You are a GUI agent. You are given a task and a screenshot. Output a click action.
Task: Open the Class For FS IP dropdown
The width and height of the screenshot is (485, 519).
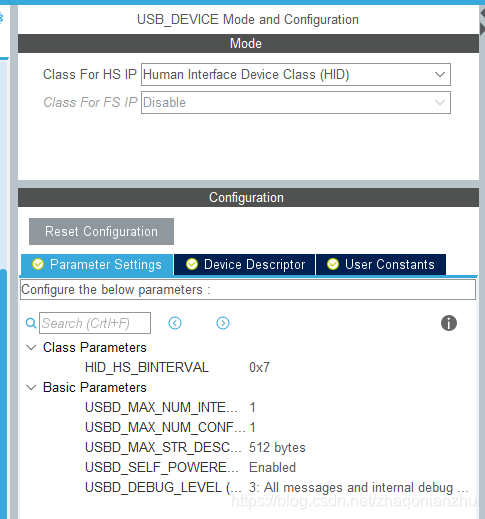click(x=296, y=102)
